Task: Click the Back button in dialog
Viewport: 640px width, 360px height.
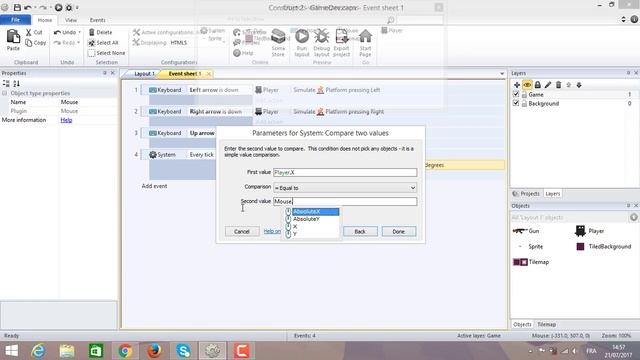Action: (360, 231)
